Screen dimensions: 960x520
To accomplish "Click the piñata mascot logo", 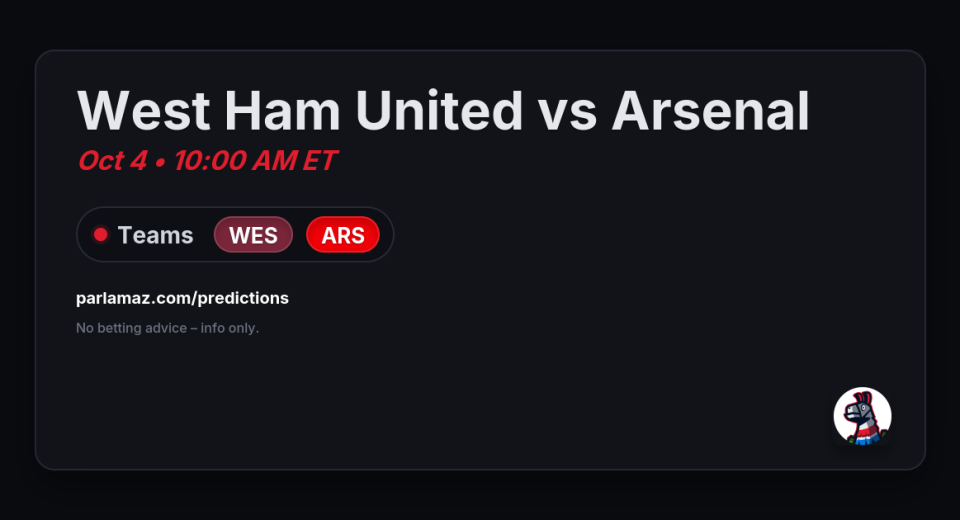I will [x=862, y=416].
